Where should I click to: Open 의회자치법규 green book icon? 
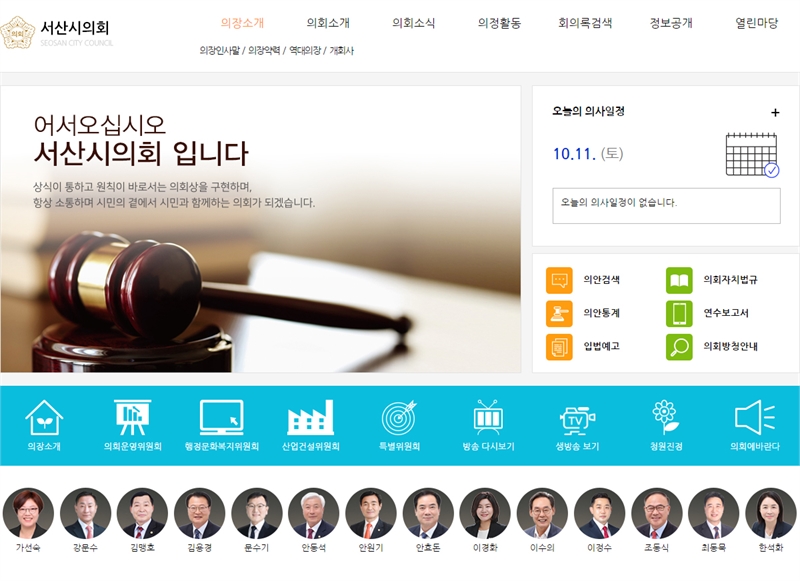[679, 281]
